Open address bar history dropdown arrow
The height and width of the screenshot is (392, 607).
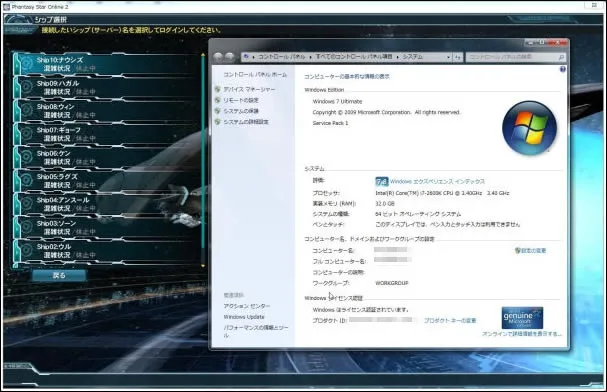[448, 57]
